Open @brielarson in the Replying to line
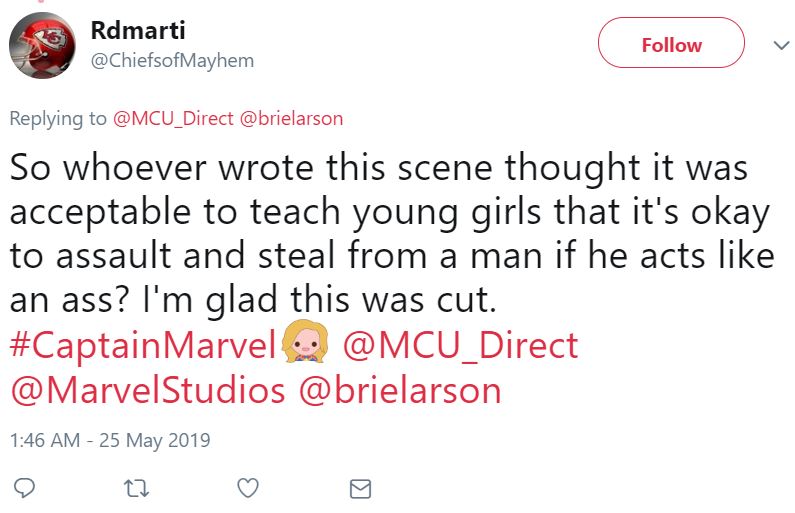The width and height of the screenshot is (795, 513). click(292, 118)
